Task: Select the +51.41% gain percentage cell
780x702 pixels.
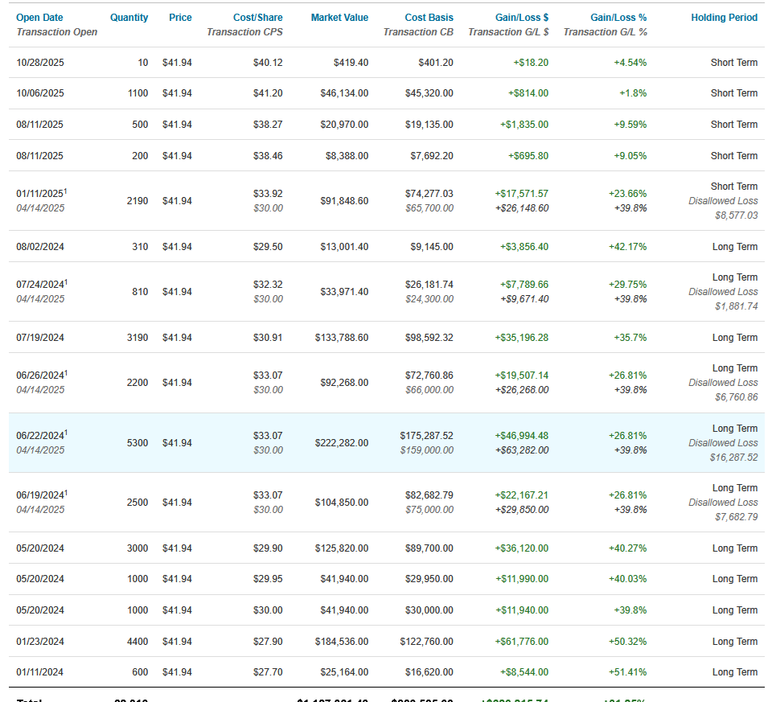Action: [x=627, y=673]
